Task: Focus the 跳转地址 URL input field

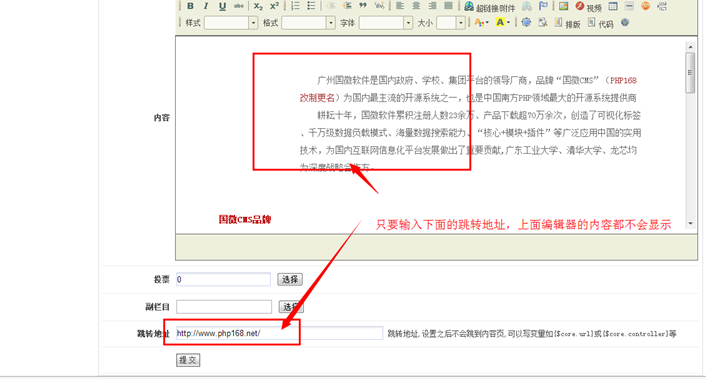Action: pyautogui.click(x=279, y=333)
